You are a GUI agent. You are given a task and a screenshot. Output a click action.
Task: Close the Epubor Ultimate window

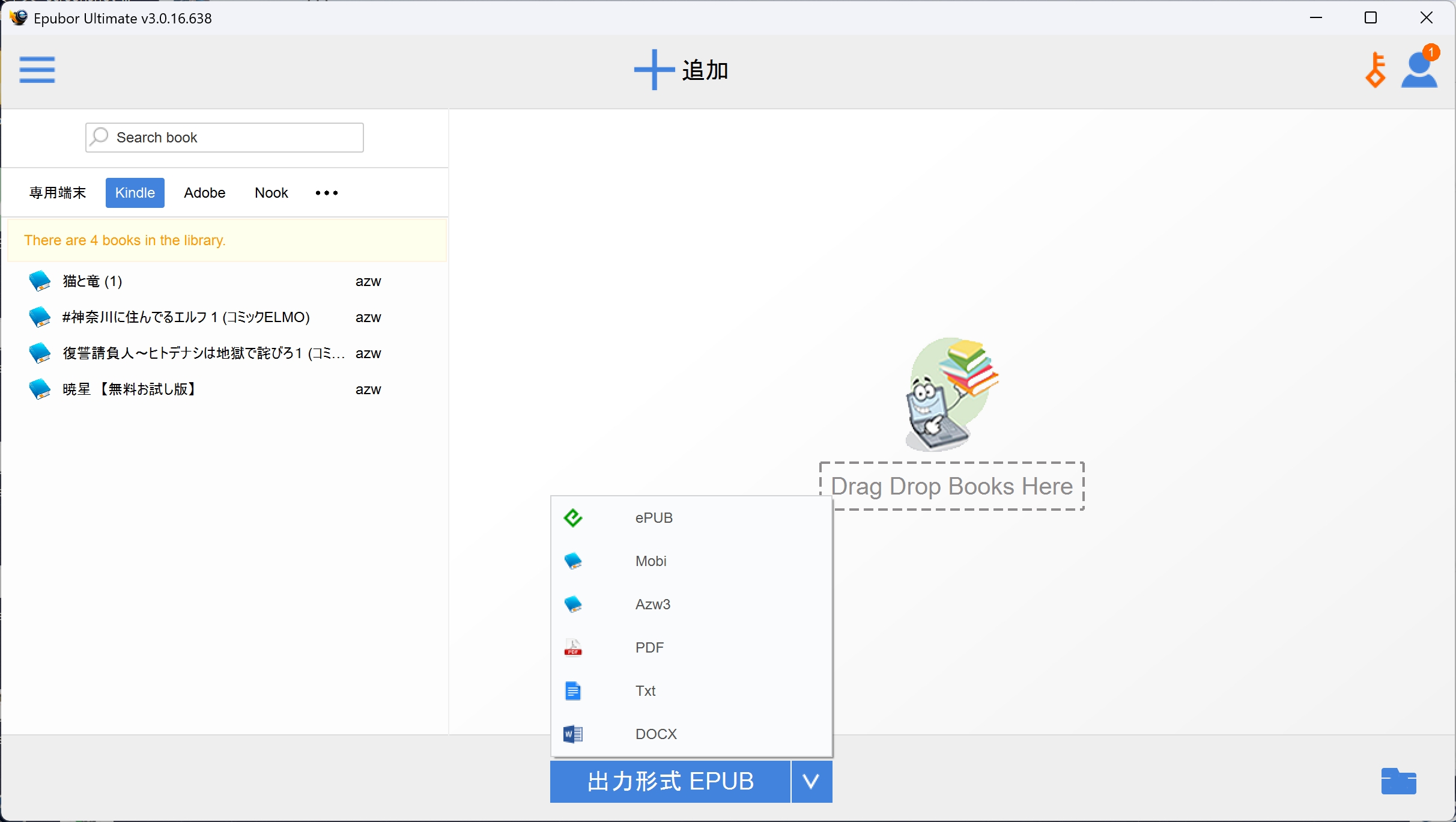(1426, 17)
